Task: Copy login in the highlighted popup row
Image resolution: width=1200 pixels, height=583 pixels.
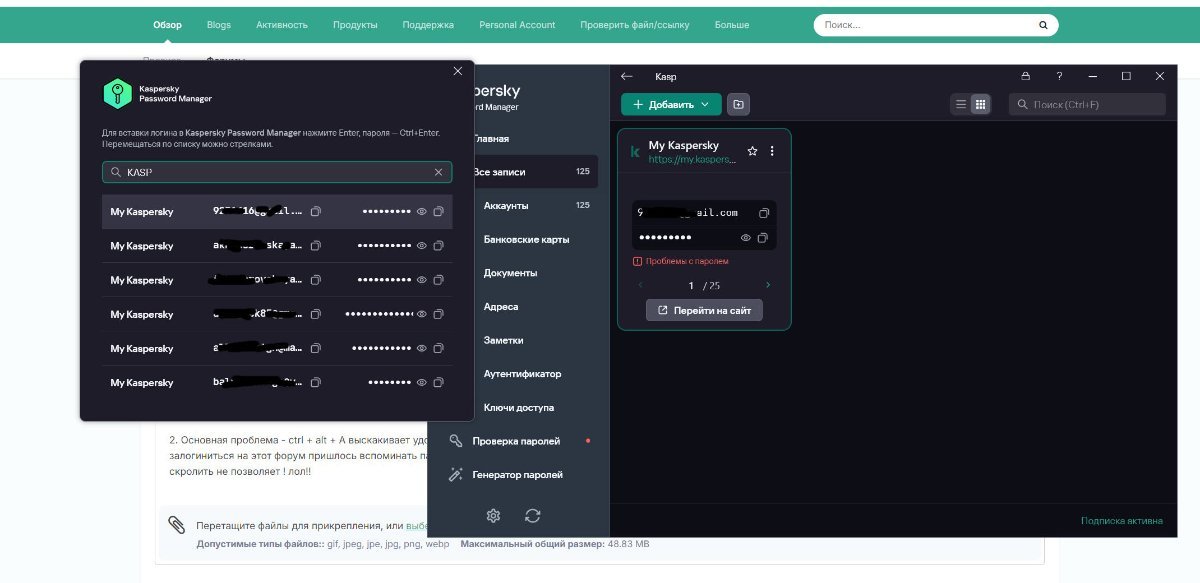Action: pyautogui.click(x=315, y=212)
